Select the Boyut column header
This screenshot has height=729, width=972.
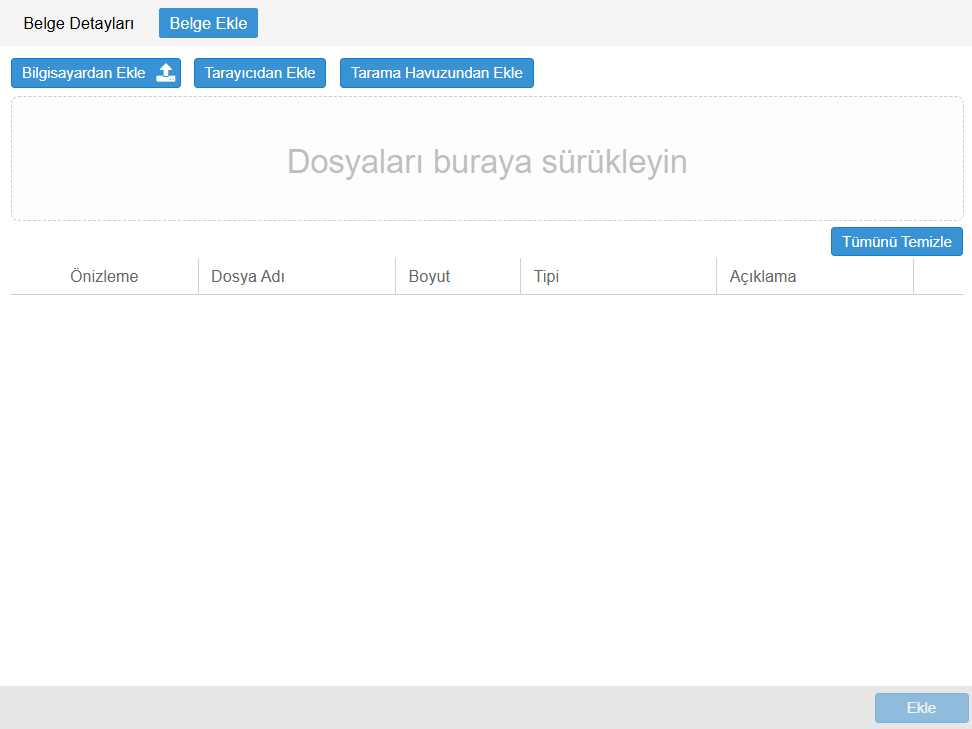[429, 277]
